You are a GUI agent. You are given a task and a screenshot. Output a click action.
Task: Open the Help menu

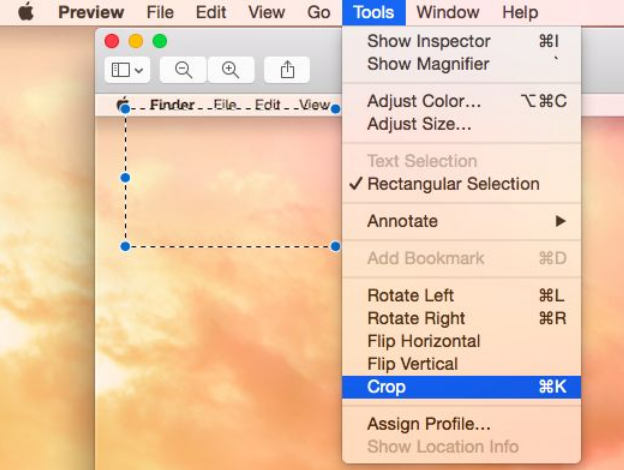[x=520, y=12]
